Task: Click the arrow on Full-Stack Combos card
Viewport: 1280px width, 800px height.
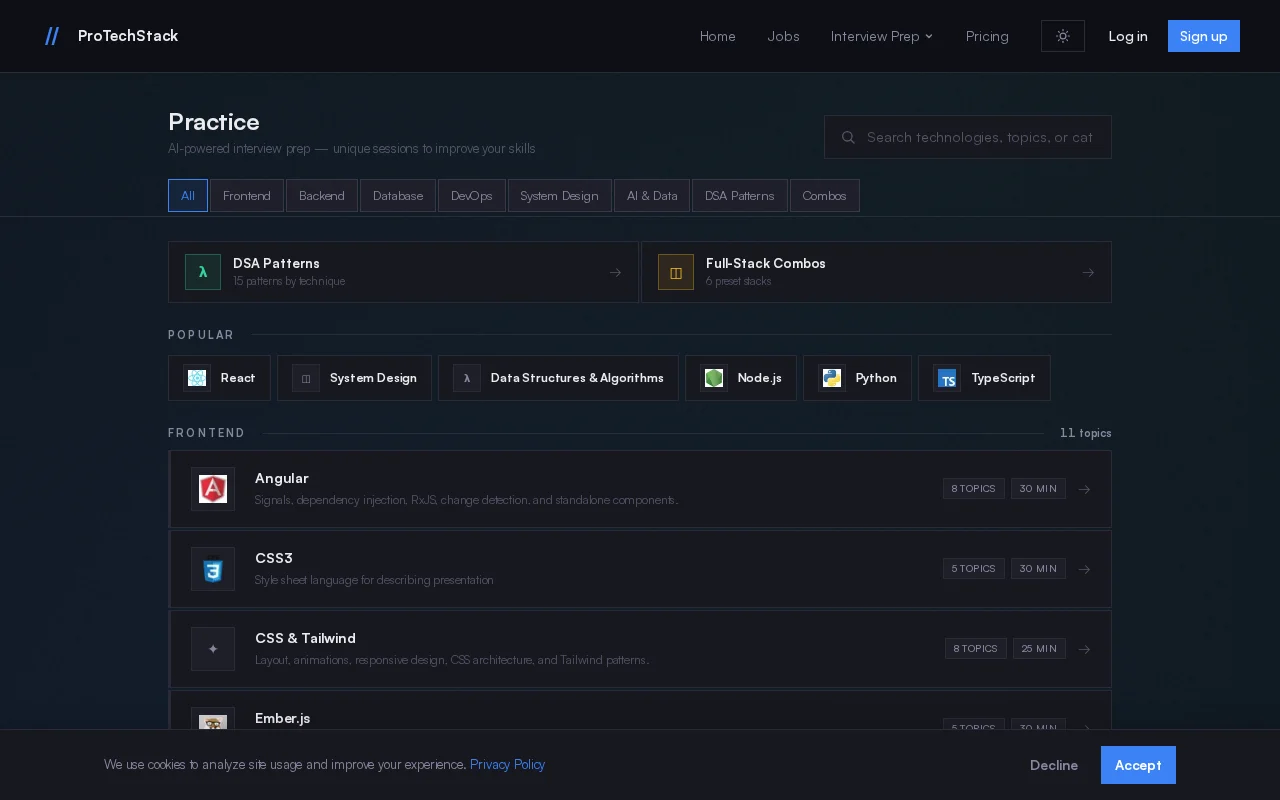Action: click(1088, 272)
